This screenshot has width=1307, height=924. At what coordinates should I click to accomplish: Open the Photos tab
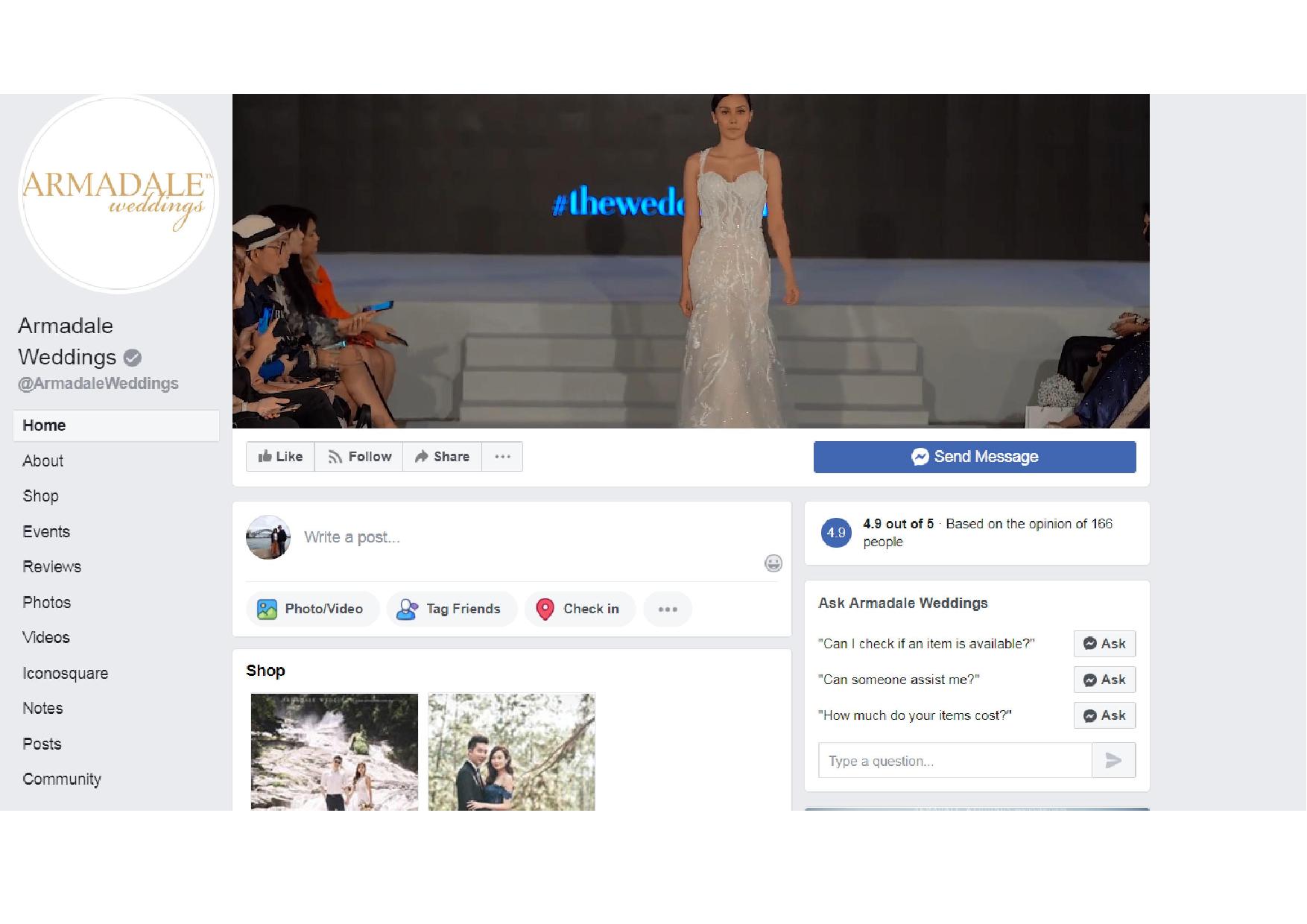pyautogui.click(x=46, y=603)
